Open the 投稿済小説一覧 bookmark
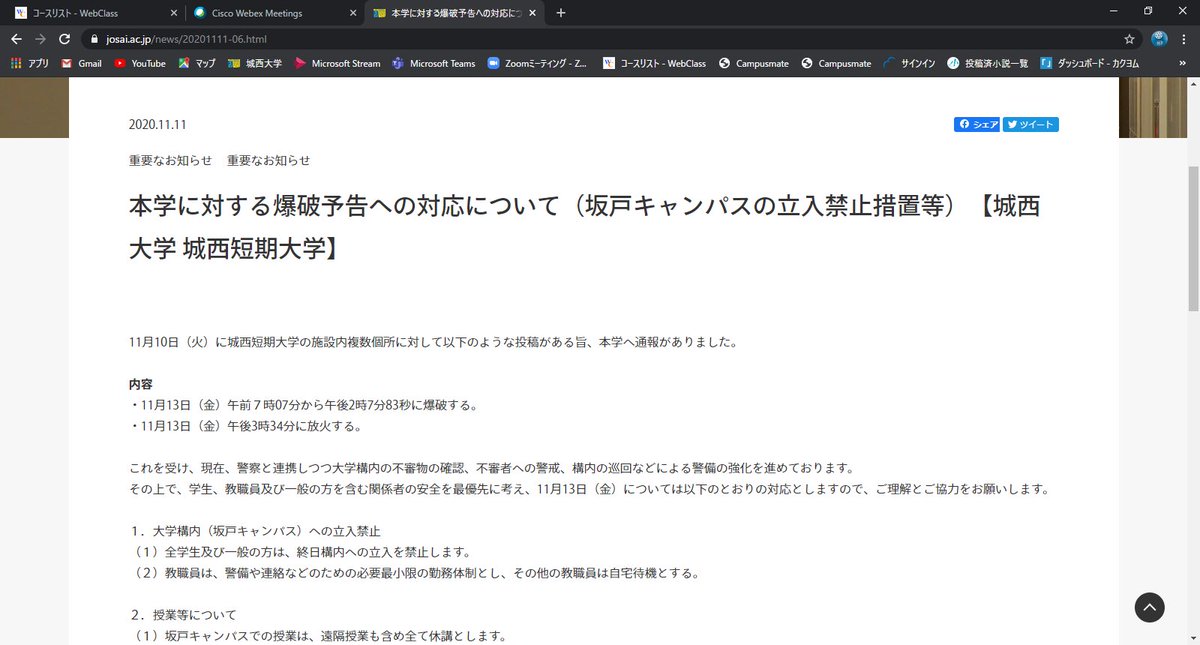Viewport: 1200px width, 645px height. coord(987,63)
